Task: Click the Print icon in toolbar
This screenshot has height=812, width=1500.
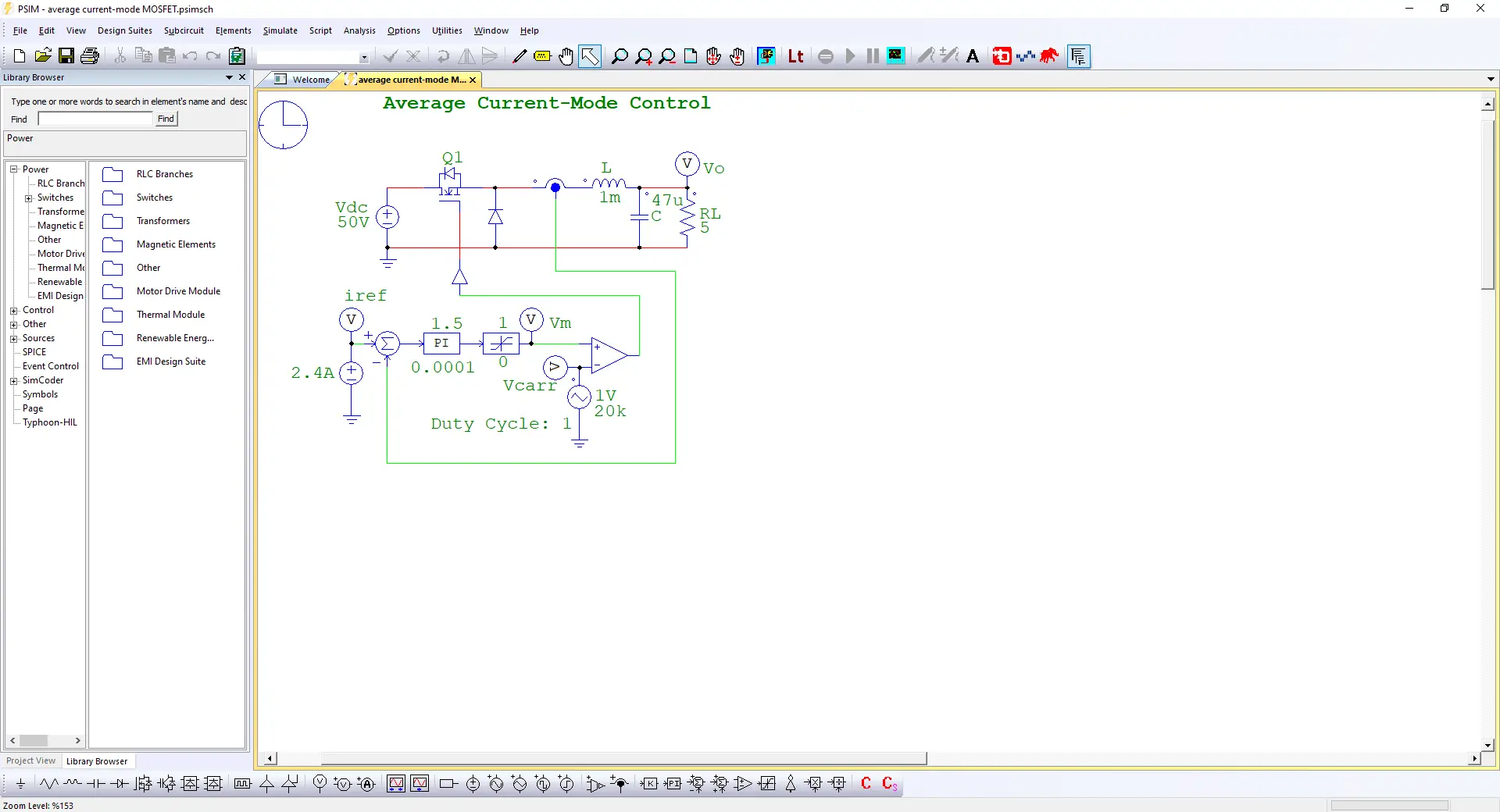Action: click(90, 56)
